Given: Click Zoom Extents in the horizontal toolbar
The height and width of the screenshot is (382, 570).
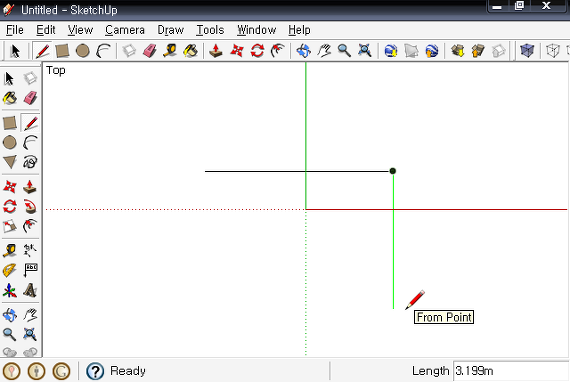Looking at the screenshot, I should (x=365, y=51).
